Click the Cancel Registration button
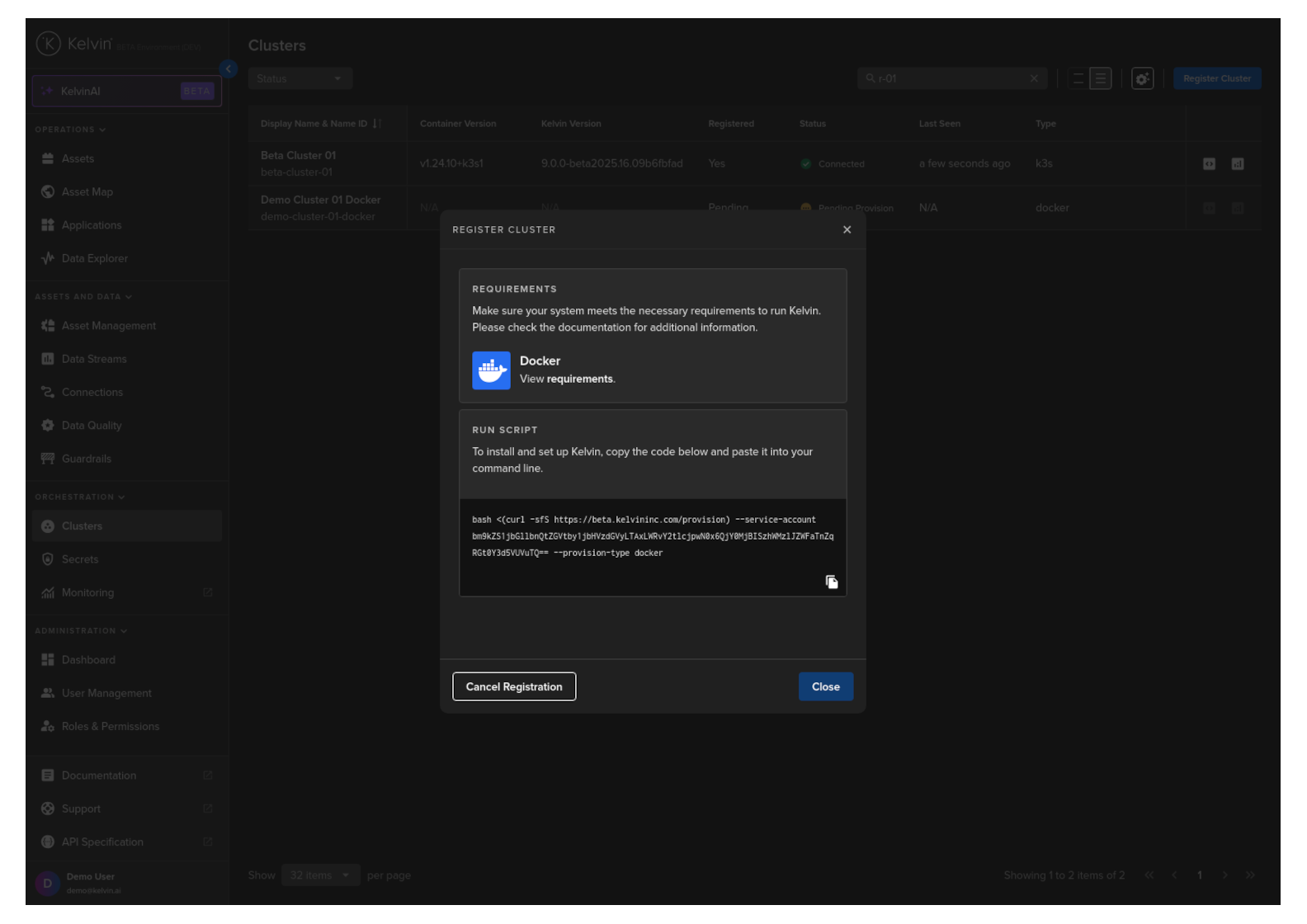1307x924 pixels. tap(514, 686)
